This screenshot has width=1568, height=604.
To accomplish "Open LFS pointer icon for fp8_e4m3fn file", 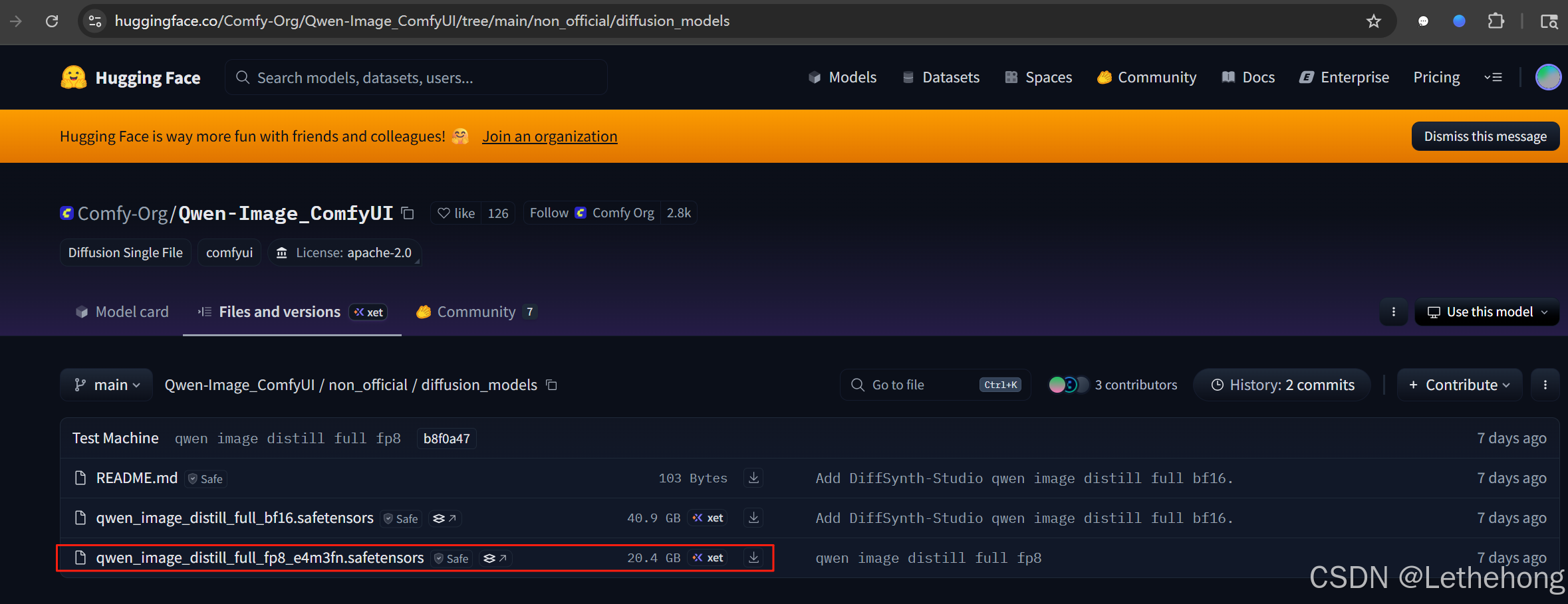I will [495, 558].
